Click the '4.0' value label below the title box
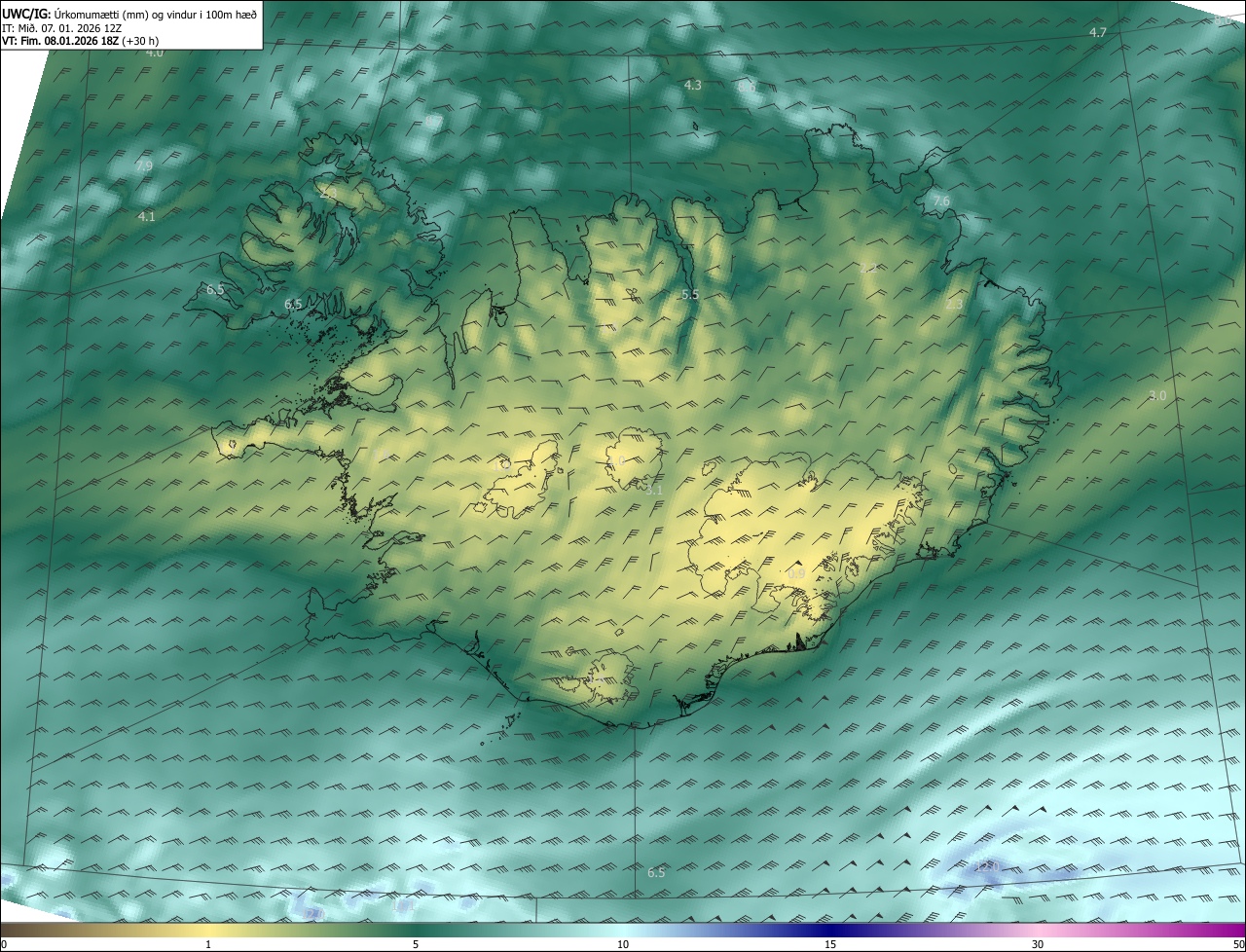The image size is (1246, 952). pos(155,53)
